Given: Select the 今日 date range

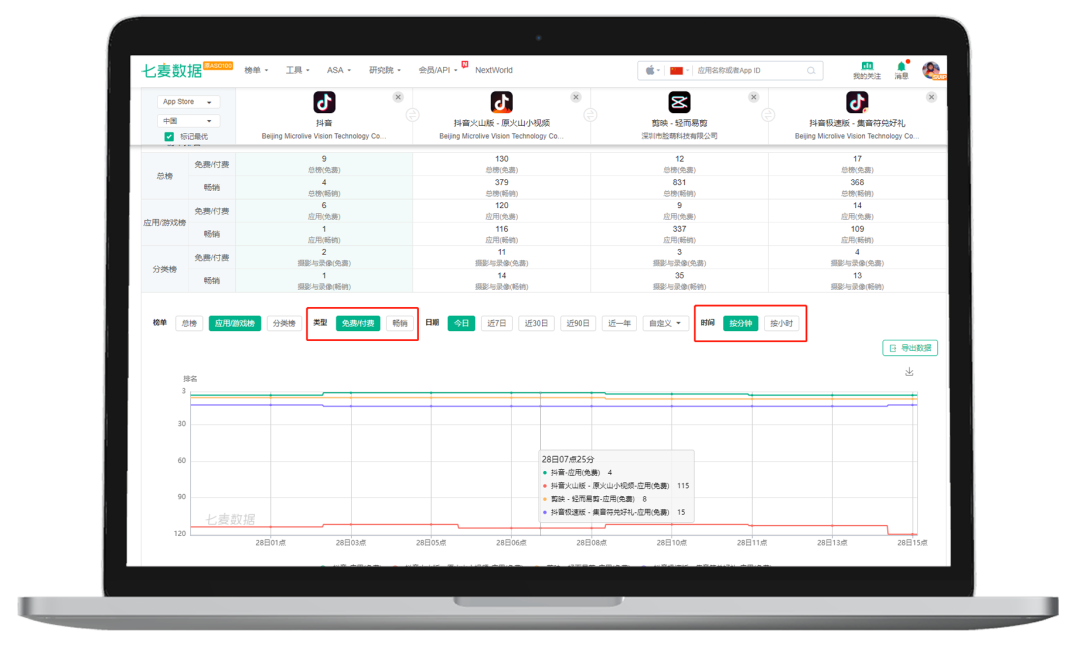Looking at the screenshot, I should pyautogui.click(x=461, y=323).
